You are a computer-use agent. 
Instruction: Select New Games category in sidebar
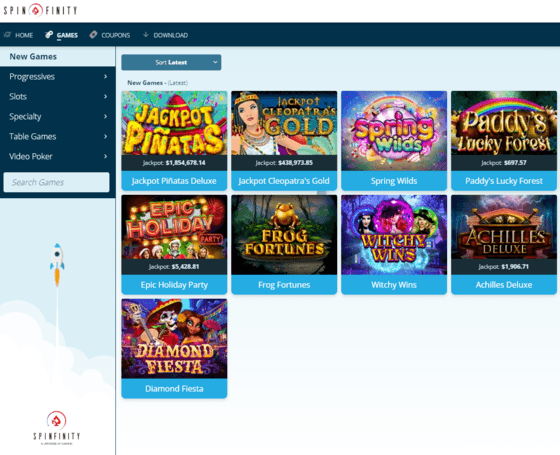point(58,56)
